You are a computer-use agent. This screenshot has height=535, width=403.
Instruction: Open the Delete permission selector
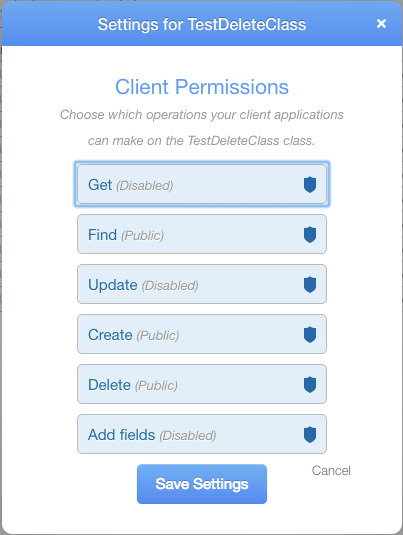[x=202, y=384]
